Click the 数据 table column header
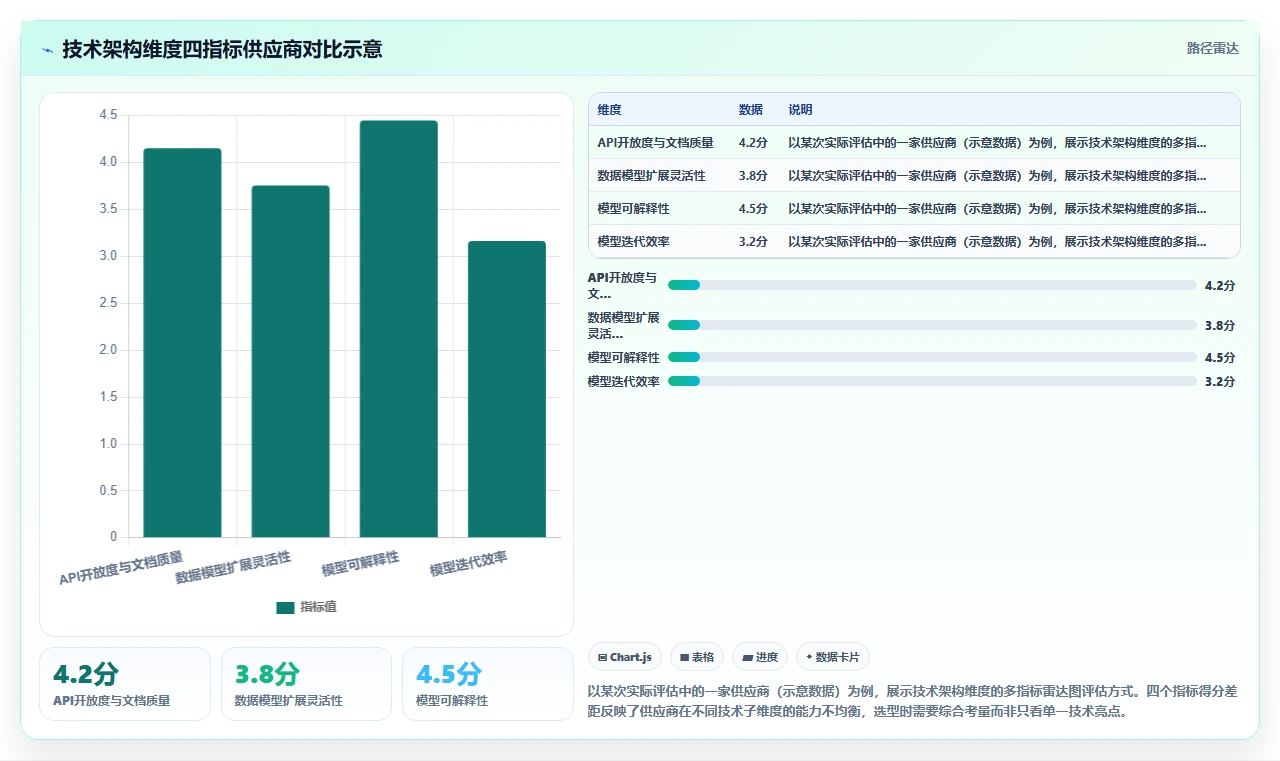Screen dimensions: 1280x761 point(750,110)
